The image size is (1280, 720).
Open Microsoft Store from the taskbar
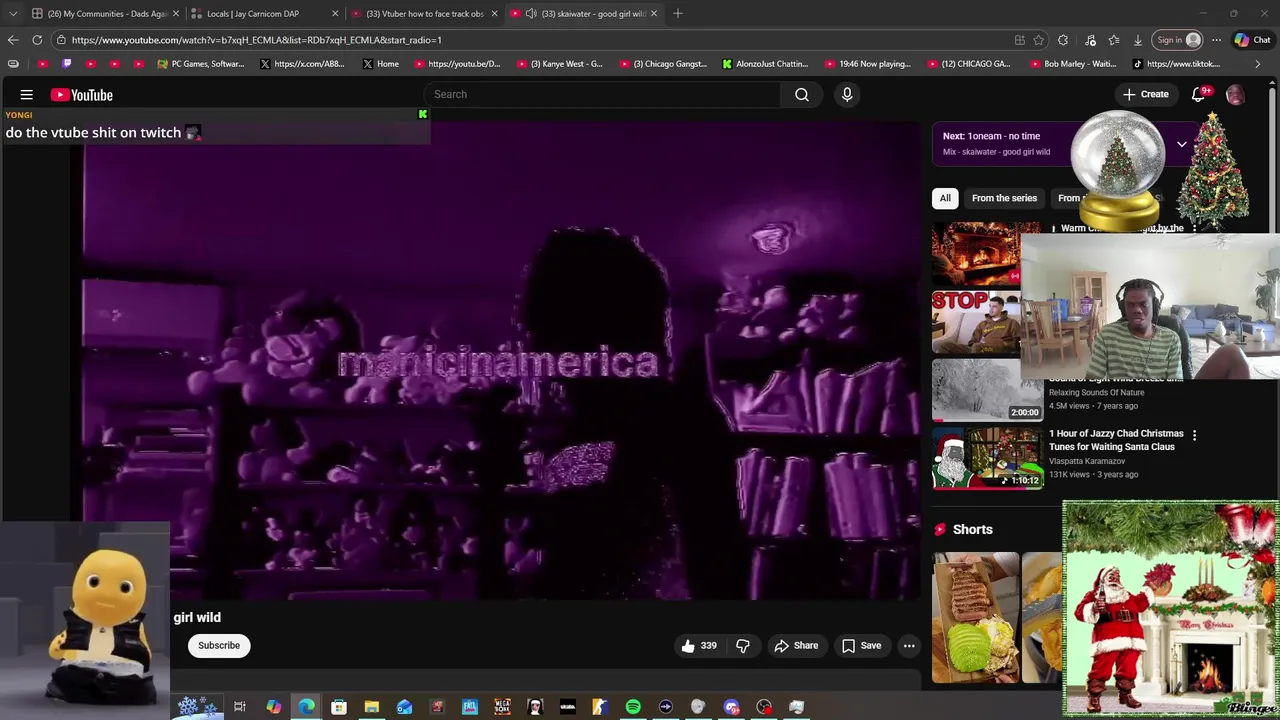coord(338,707)
